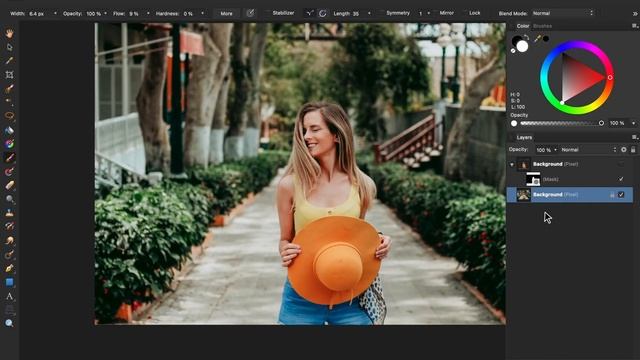Select the Crop tool

point(9,75)
